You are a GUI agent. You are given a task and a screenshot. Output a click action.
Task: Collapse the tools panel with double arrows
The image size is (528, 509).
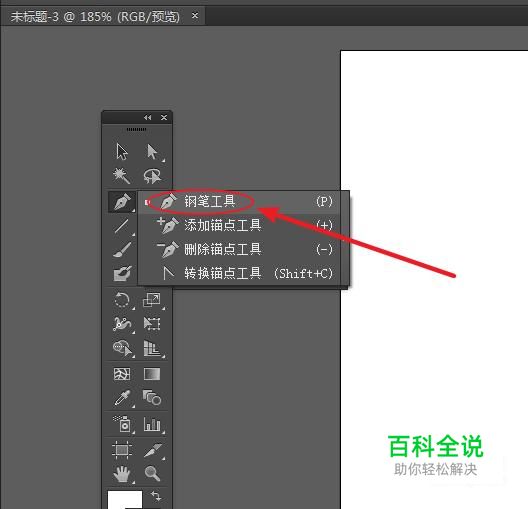click(147, 117)
